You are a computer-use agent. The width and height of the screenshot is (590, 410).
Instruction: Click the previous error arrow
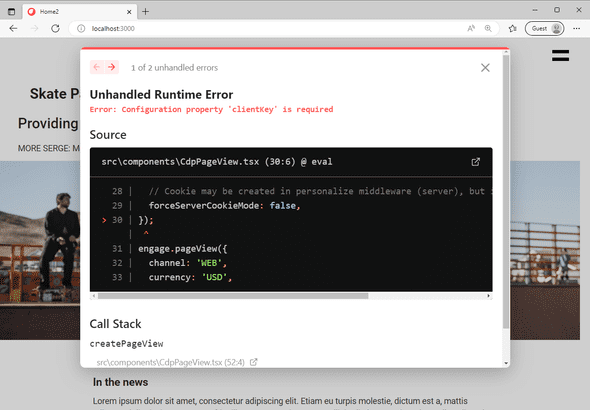97,67
